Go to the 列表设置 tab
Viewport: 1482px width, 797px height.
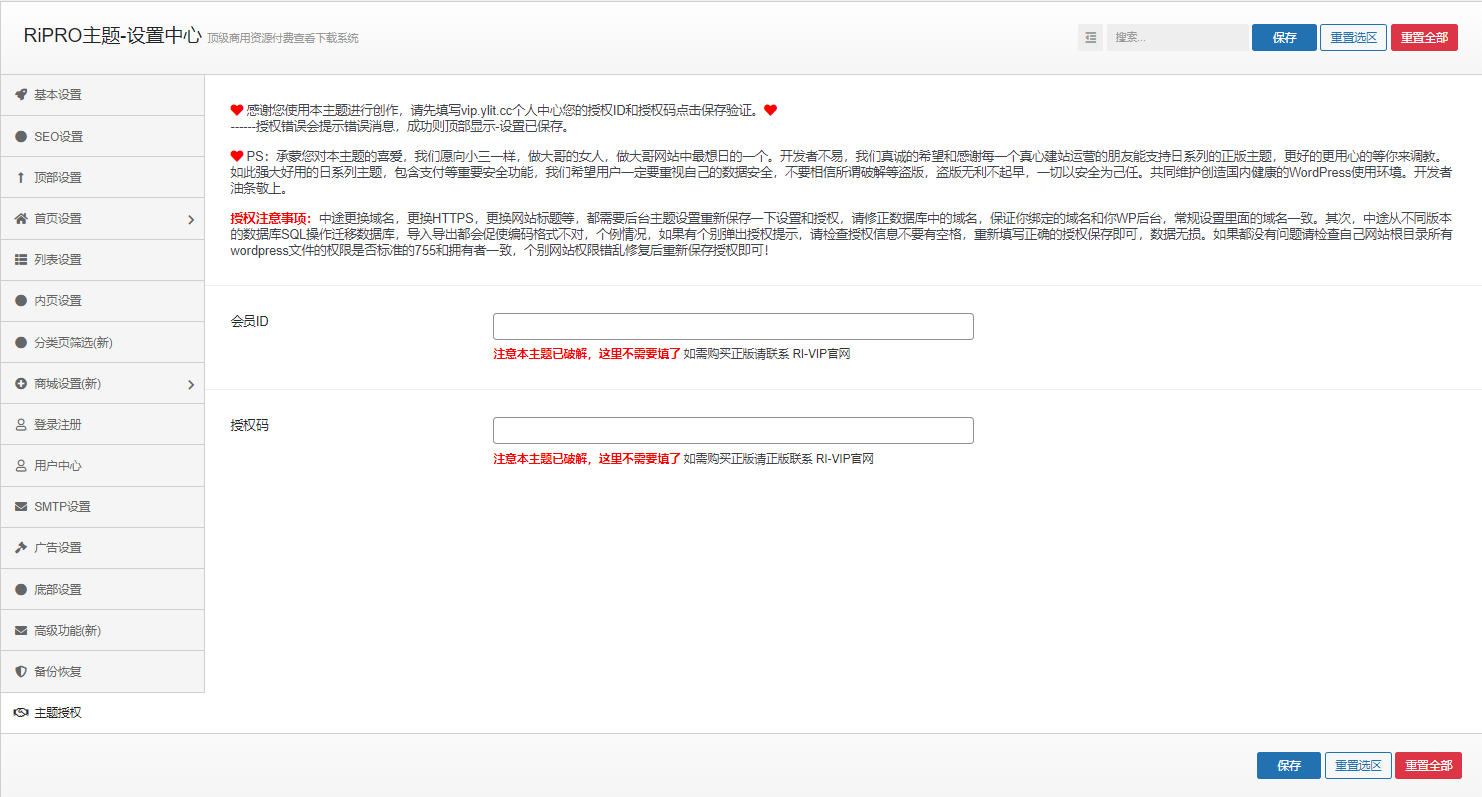(x=102, y=259)
